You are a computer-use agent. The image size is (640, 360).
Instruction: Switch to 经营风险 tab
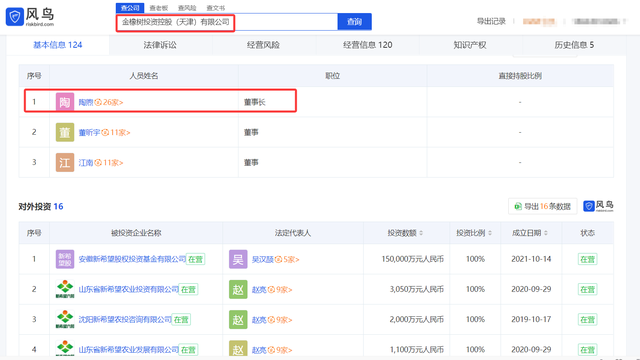click(263, 45)
